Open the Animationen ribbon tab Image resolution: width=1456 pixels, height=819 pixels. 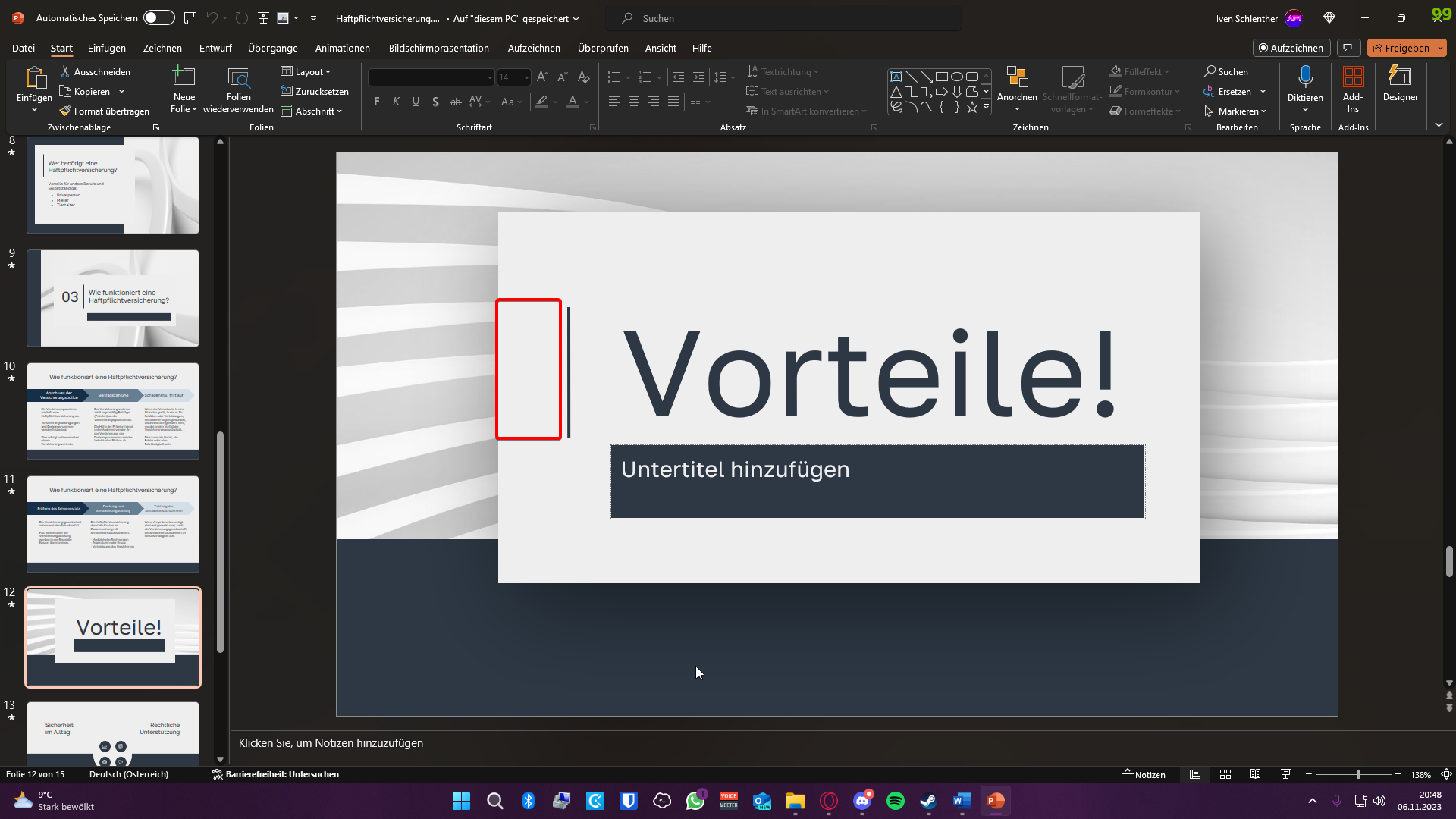[342, 48]
